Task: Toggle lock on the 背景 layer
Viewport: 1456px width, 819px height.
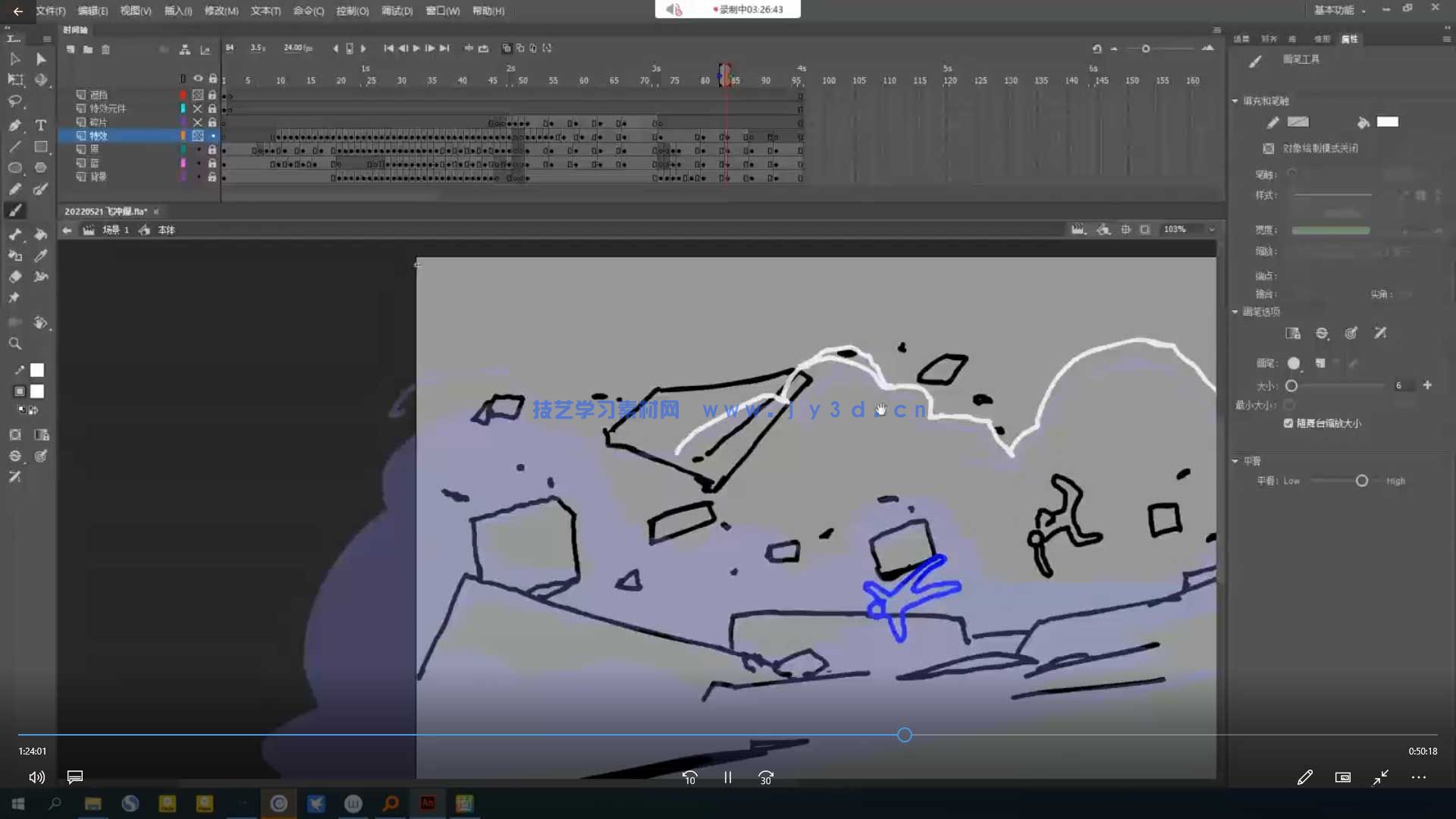Action: click(x=212, y=177)
